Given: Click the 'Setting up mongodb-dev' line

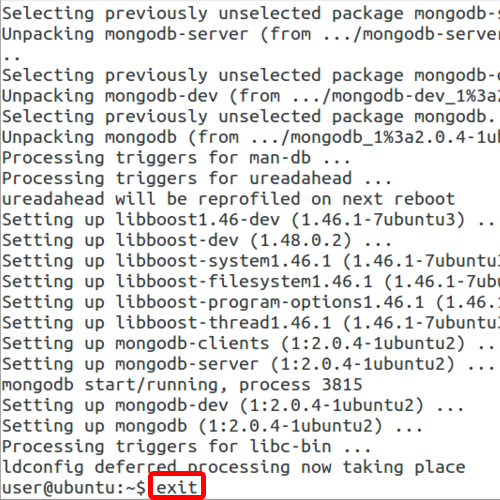Looking at the screenshot, I should pos(233,405).
